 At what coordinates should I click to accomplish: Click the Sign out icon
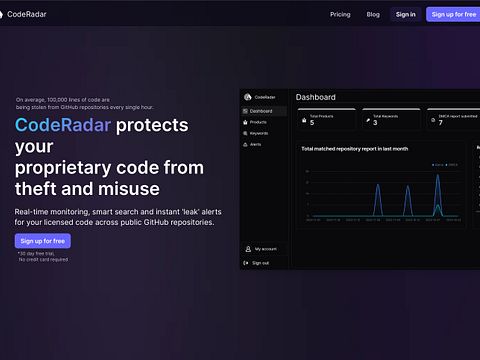coord(246,263)
